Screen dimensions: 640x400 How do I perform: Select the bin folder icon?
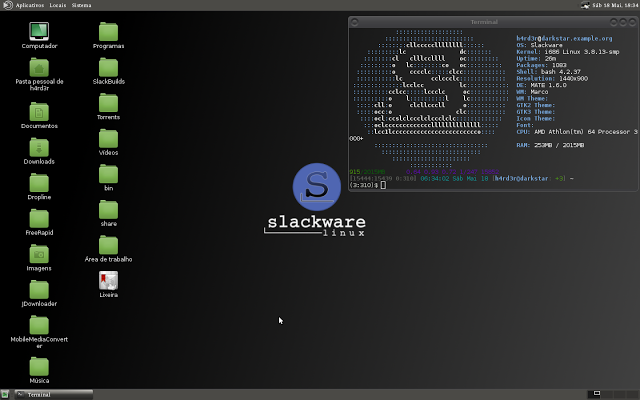pyautogui.click(x=109, y=174)
